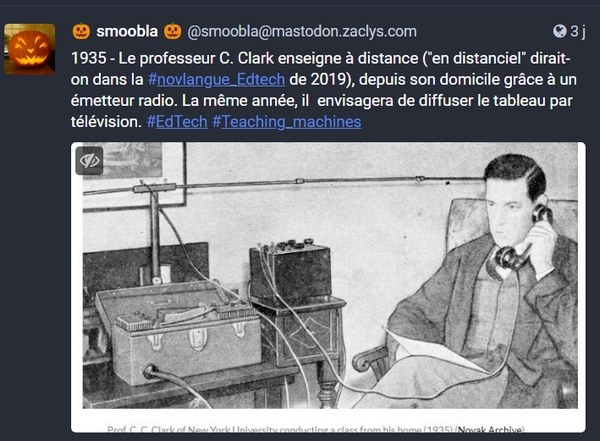Click the globe public visibility icon

pos(559,31)
